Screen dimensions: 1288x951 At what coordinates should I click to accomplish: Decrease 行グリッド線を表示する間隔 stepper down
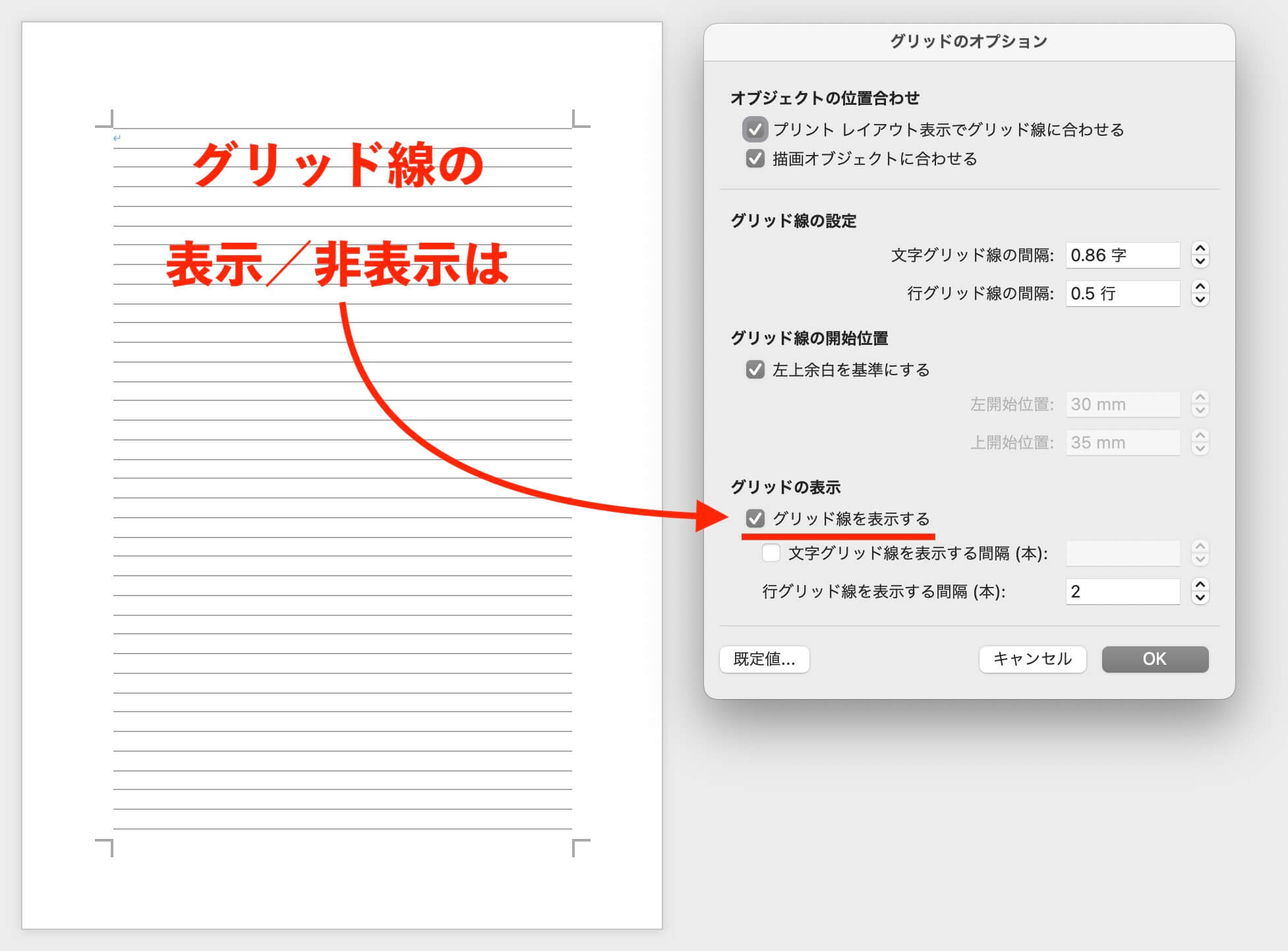coord(1200,598)
